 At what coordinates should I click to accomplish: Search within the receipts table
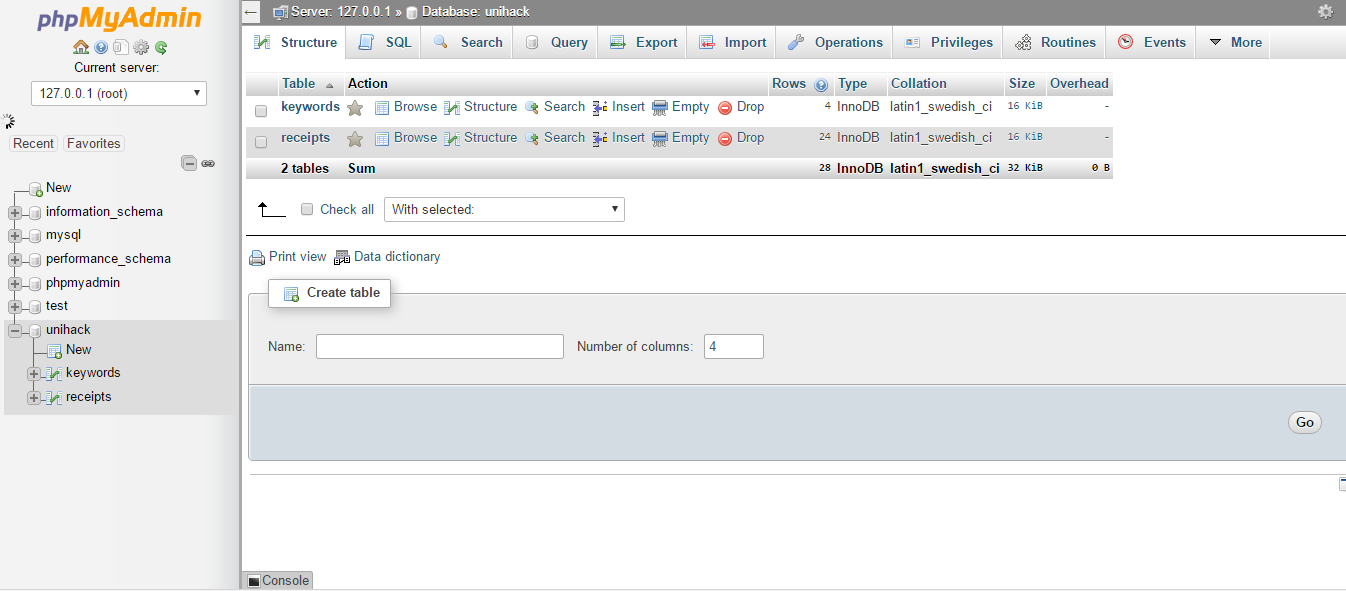point(555,138)
